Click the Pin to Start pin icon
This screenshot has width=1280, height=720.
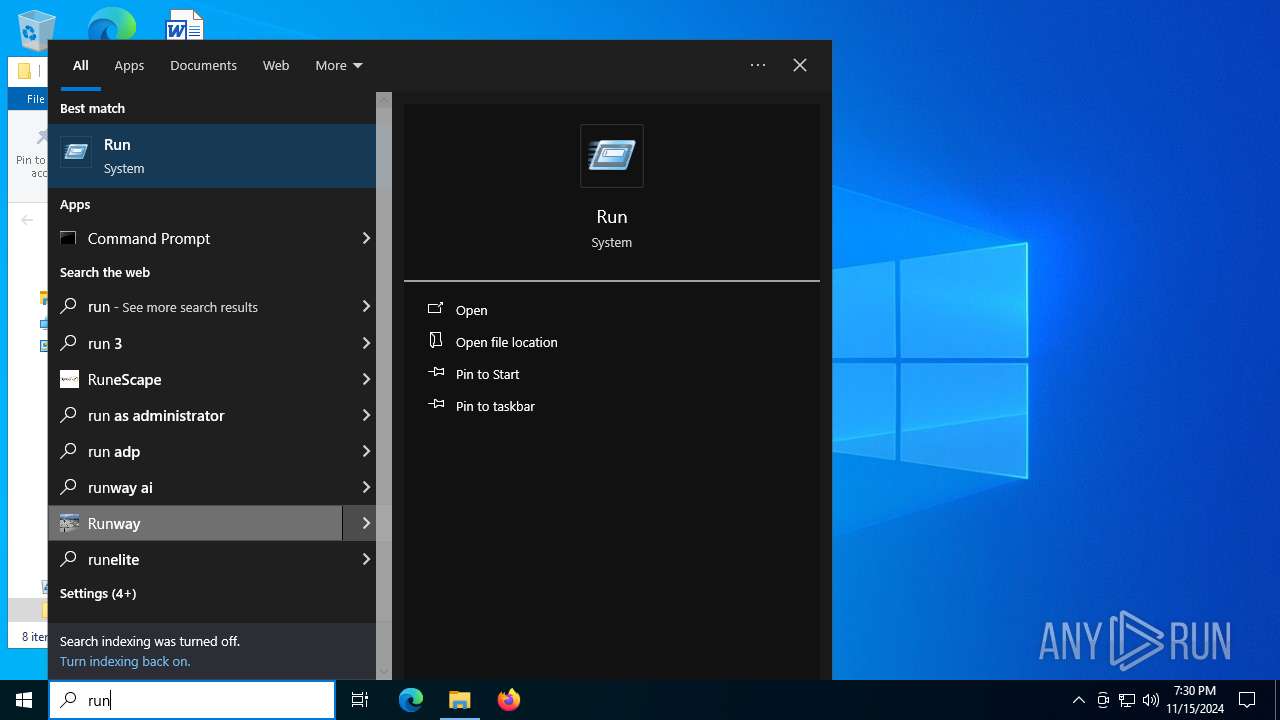click(435, 373)
